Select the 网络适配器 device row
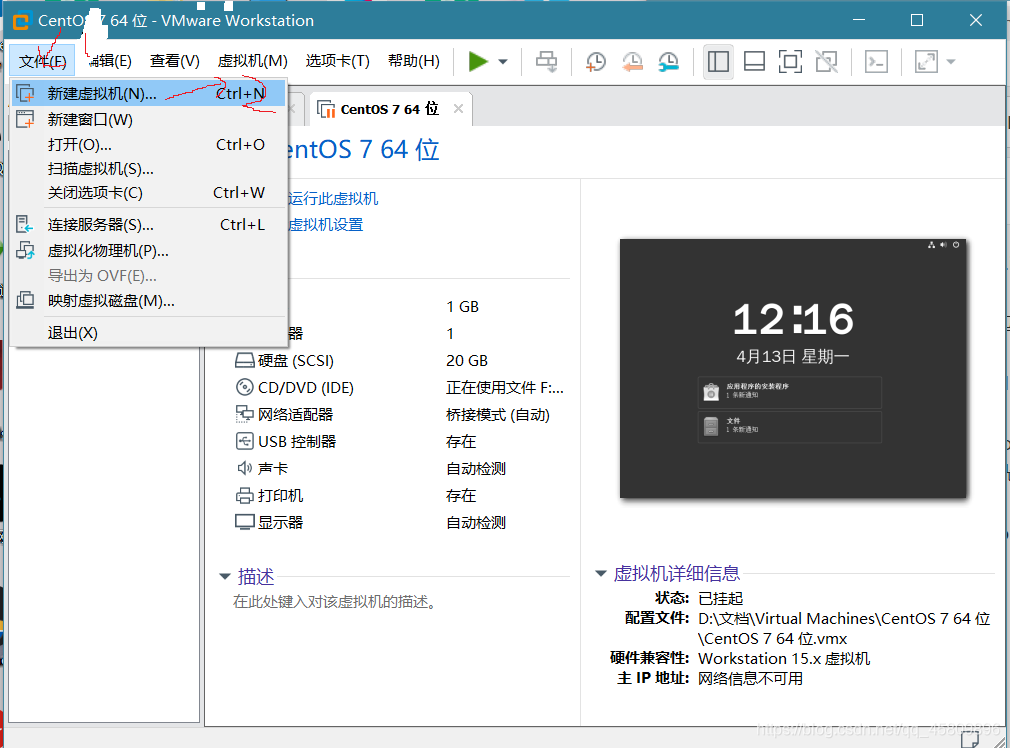Screen dimensions: 1010x748 click(401, 415)
